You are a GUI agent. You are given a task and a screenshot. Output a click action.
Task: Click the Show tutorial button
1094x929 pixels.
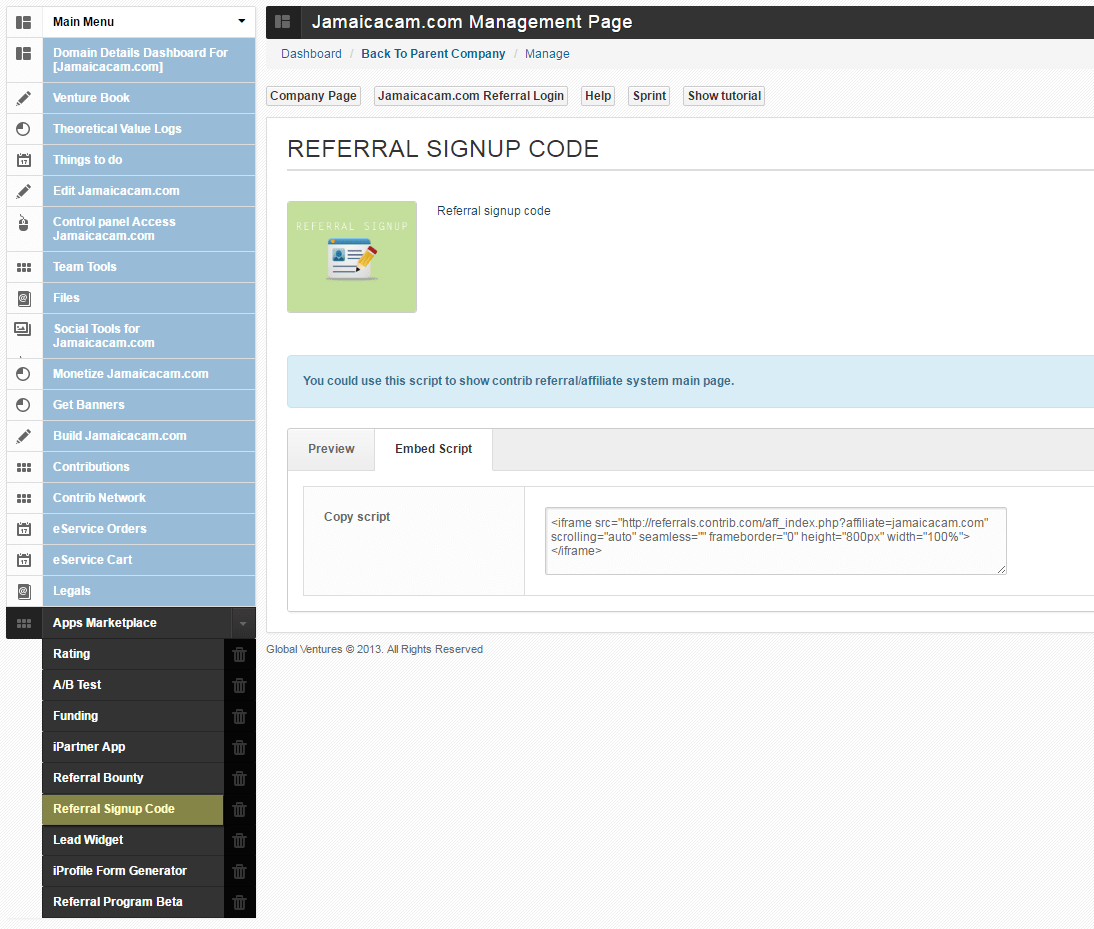pos(724,96)
